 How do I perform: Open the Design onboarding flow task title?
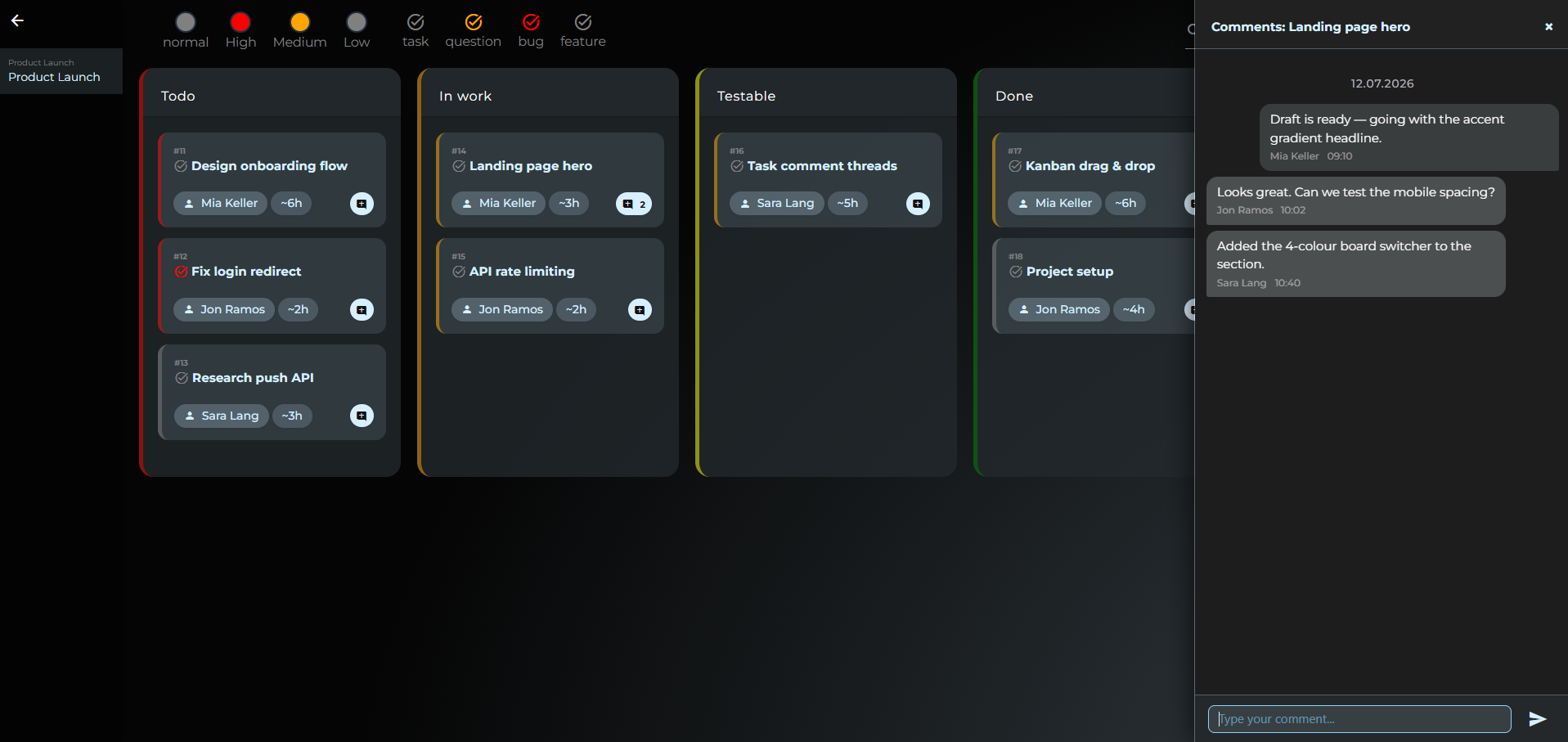click(x=269, y=166)
